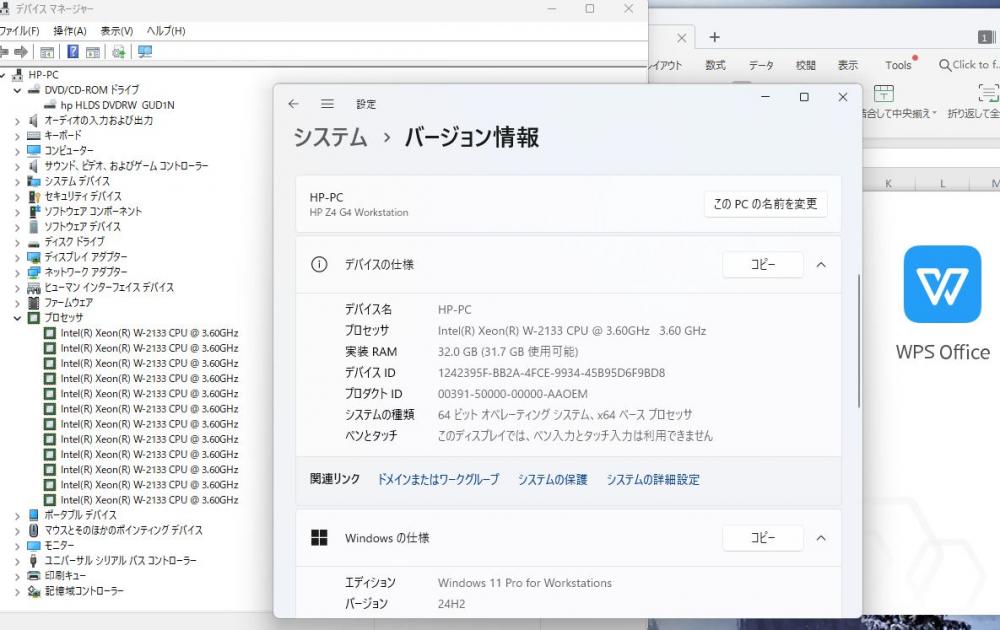Select column L header in WPS spreadsheet
This screenshot has width=1000, height=630.
pyautogui.click(x=943, y=184)
